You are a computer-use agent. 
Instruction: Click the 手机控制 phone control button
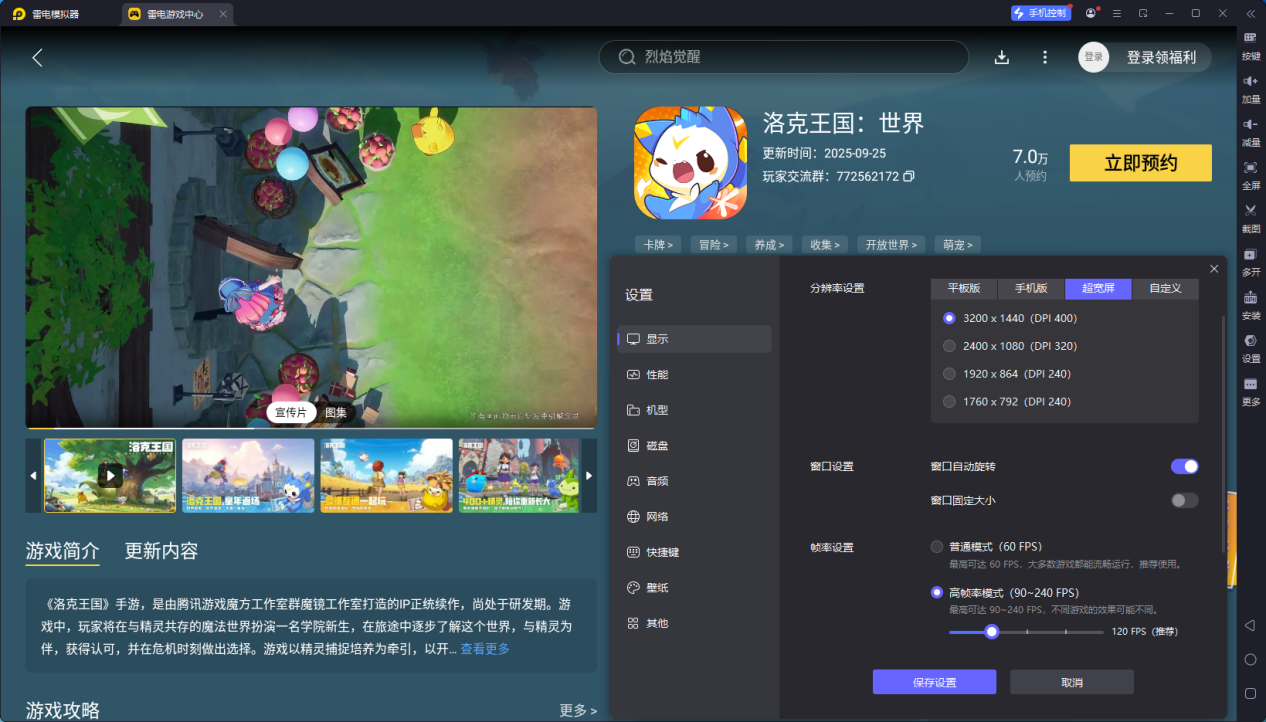pos(1040,13)
